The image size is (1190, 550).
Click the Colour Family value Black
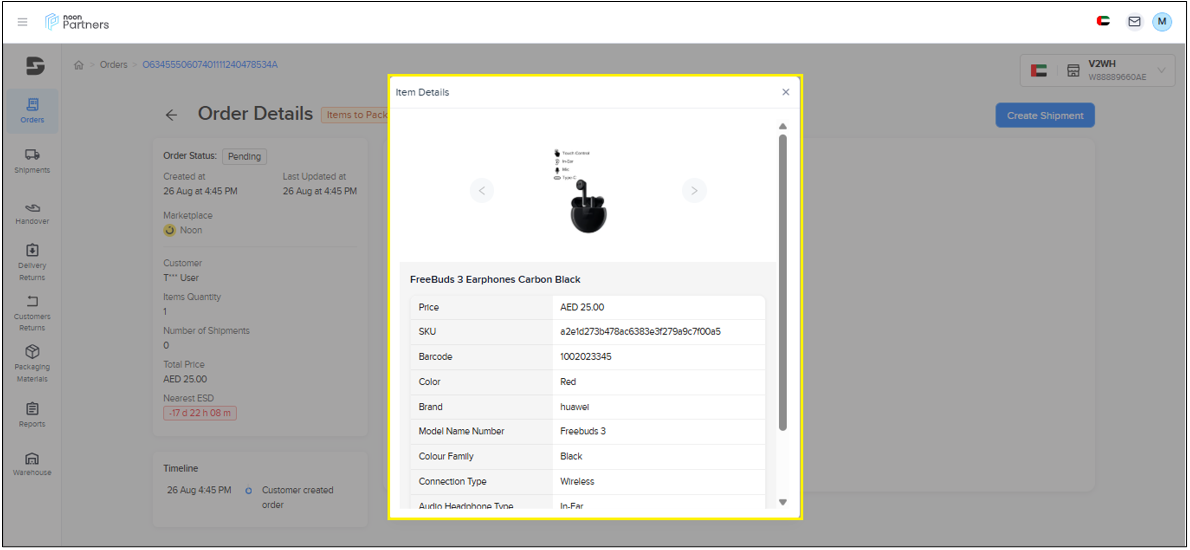pyautogui.click(x=571, y=456)
